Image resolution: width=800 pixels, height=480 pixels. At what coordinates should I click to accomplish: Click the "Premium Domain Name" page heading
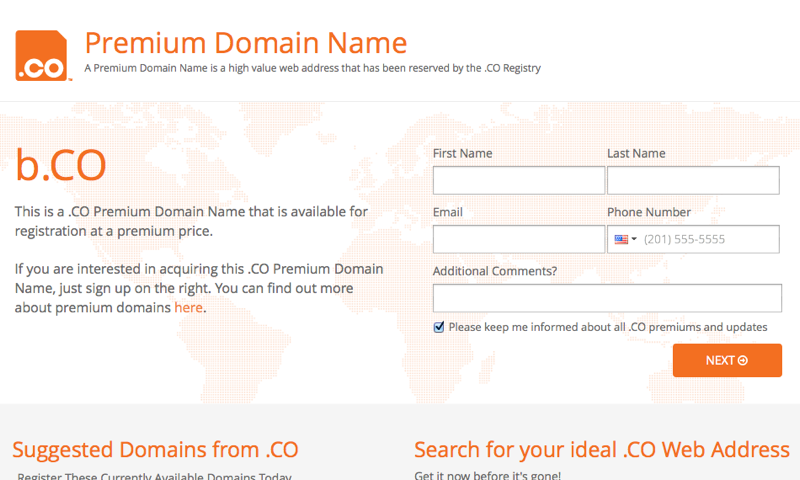(x=245, y=43)
